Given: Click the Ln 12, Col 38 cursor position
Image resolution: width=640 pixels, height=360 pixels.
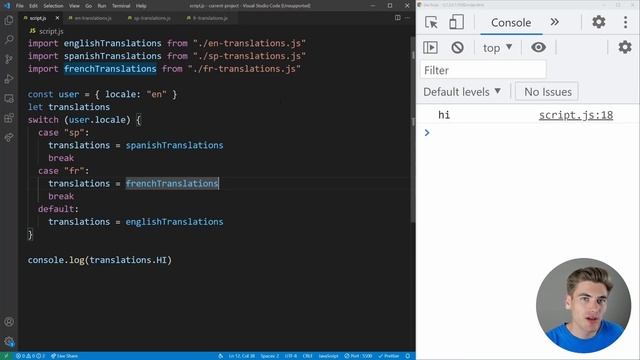Looking at the screenshot, I should pyautogui.click(x=242, y=356).
